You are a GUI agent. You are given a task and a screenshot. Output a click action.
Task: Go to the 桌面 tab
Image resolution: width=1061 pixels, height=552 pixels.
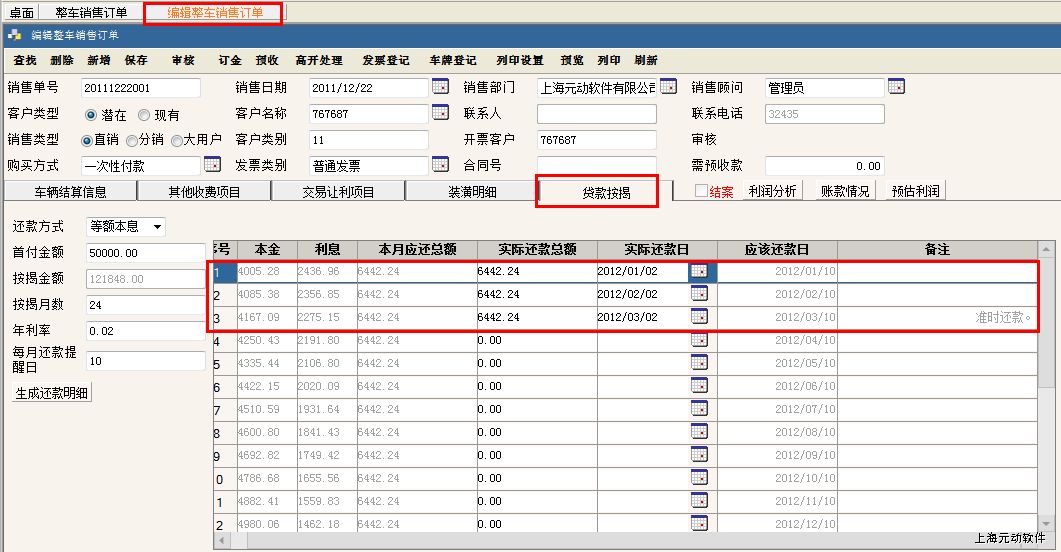21,13
